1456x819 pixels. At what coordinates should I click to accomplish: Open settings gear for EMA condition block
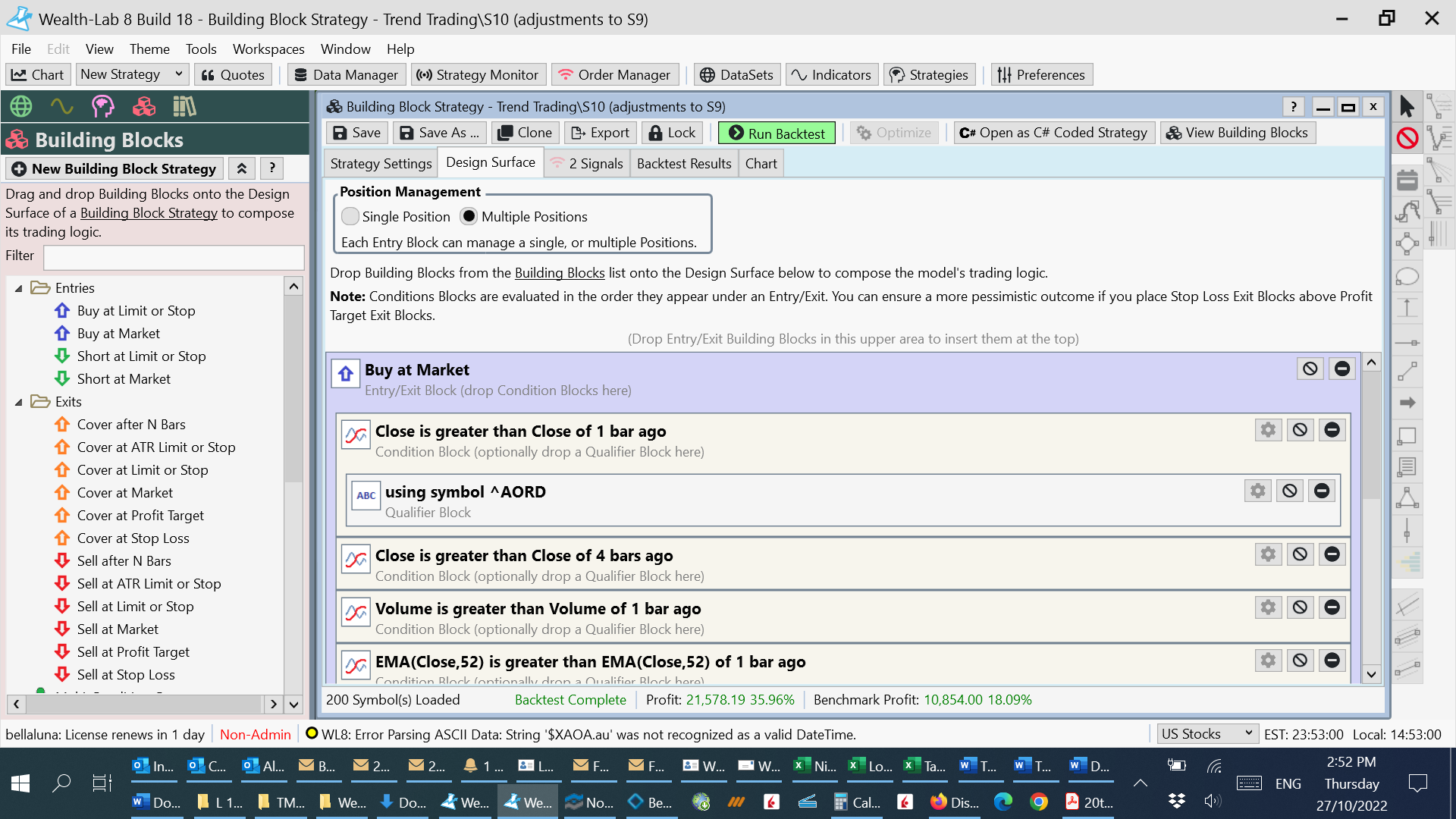(1268, 661)
